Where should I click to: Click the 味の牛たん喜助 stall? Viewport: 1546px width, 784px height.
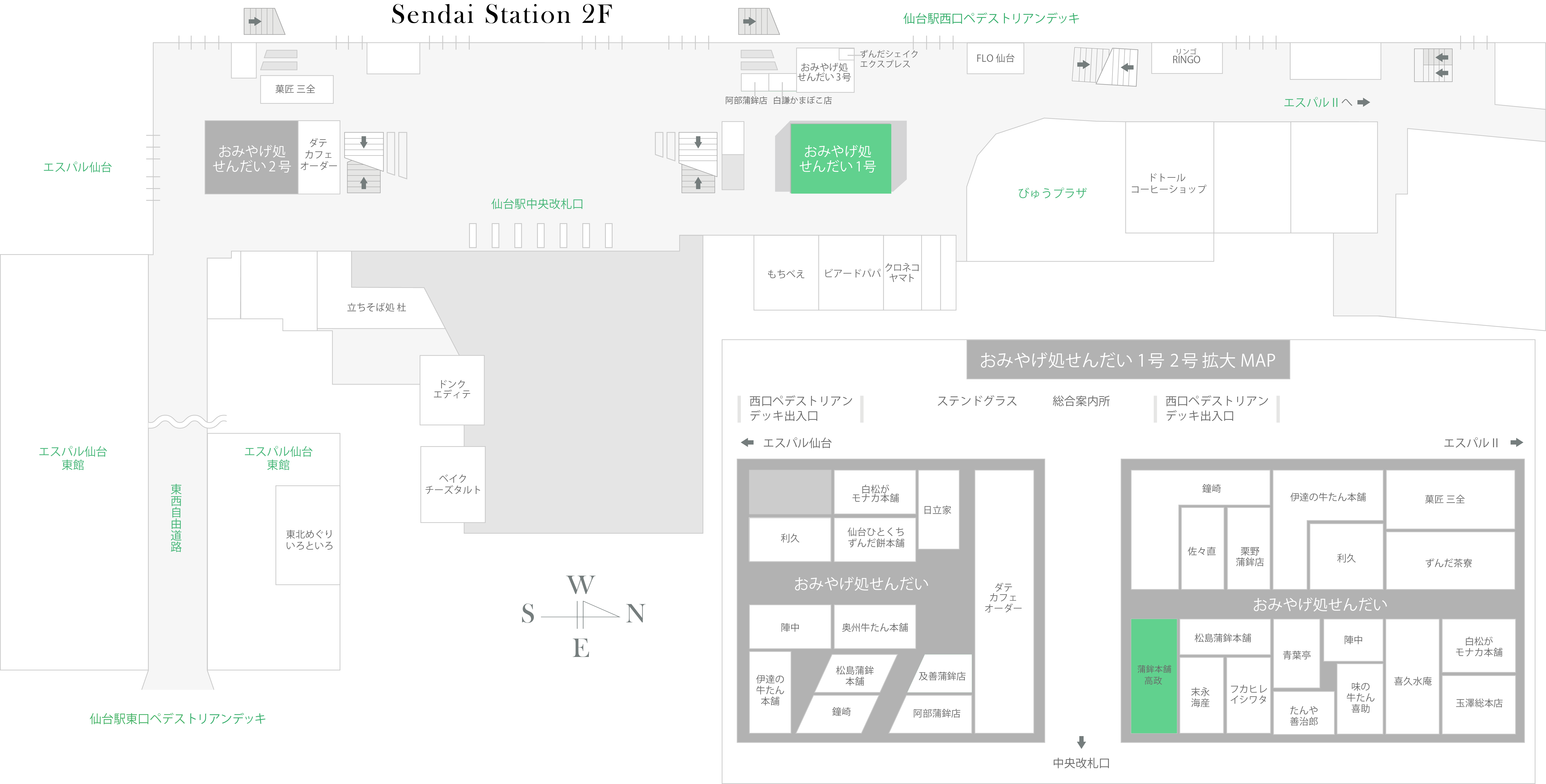(x=1360, y=699)
